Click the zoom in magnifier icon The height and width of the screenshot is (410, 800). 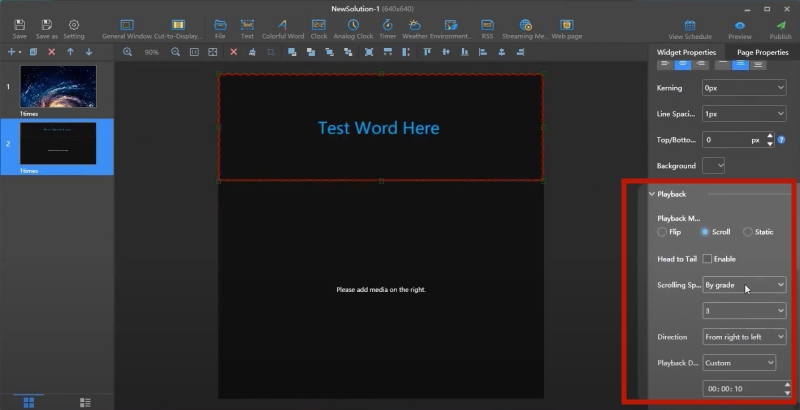point(128,52)
